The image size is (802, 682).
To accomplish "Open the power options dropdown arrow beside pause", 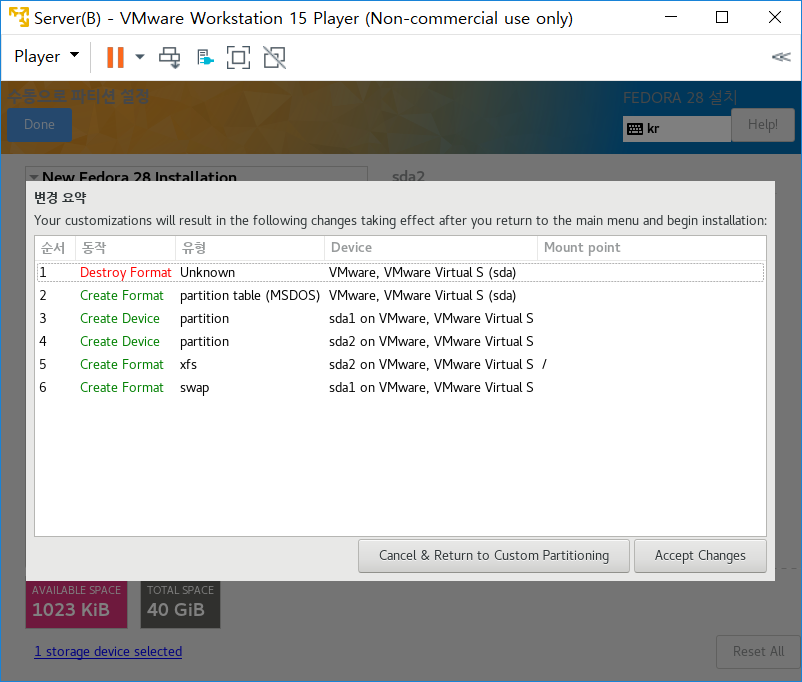I will 140,57.
